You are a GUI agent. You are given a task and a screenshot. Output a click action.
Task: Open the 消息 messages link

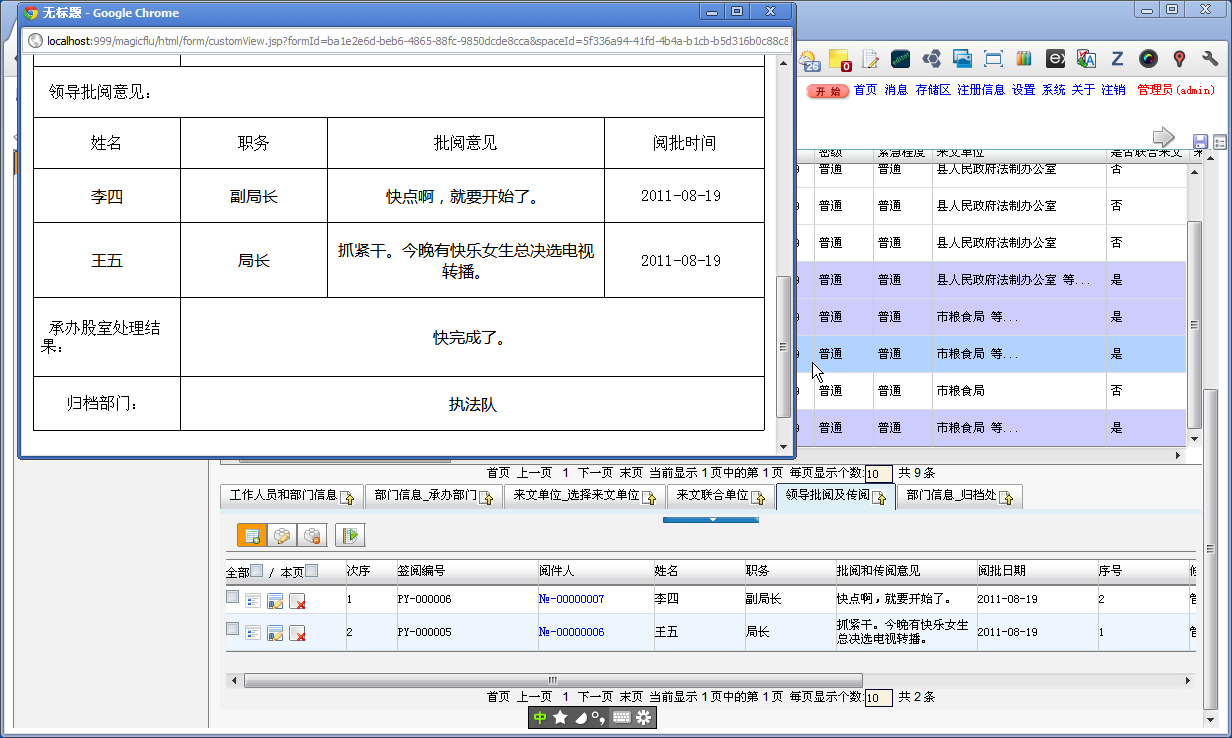pyautogui.click(x=897, y=90)
